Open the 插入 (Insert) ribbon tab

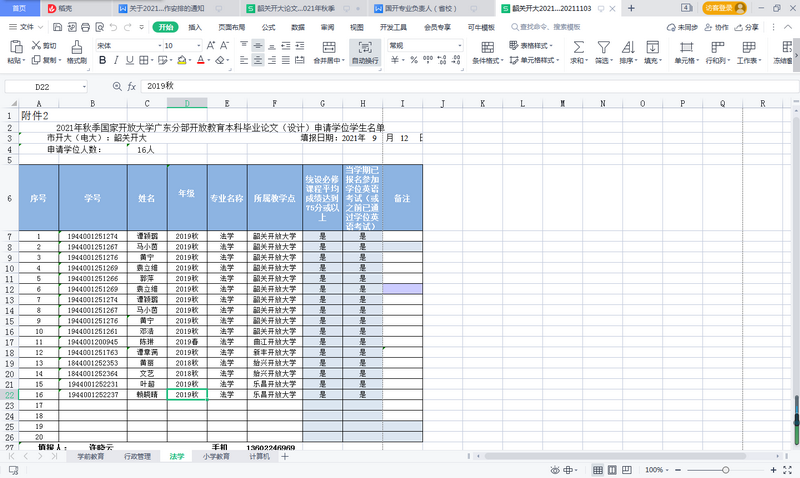(195, 27)
